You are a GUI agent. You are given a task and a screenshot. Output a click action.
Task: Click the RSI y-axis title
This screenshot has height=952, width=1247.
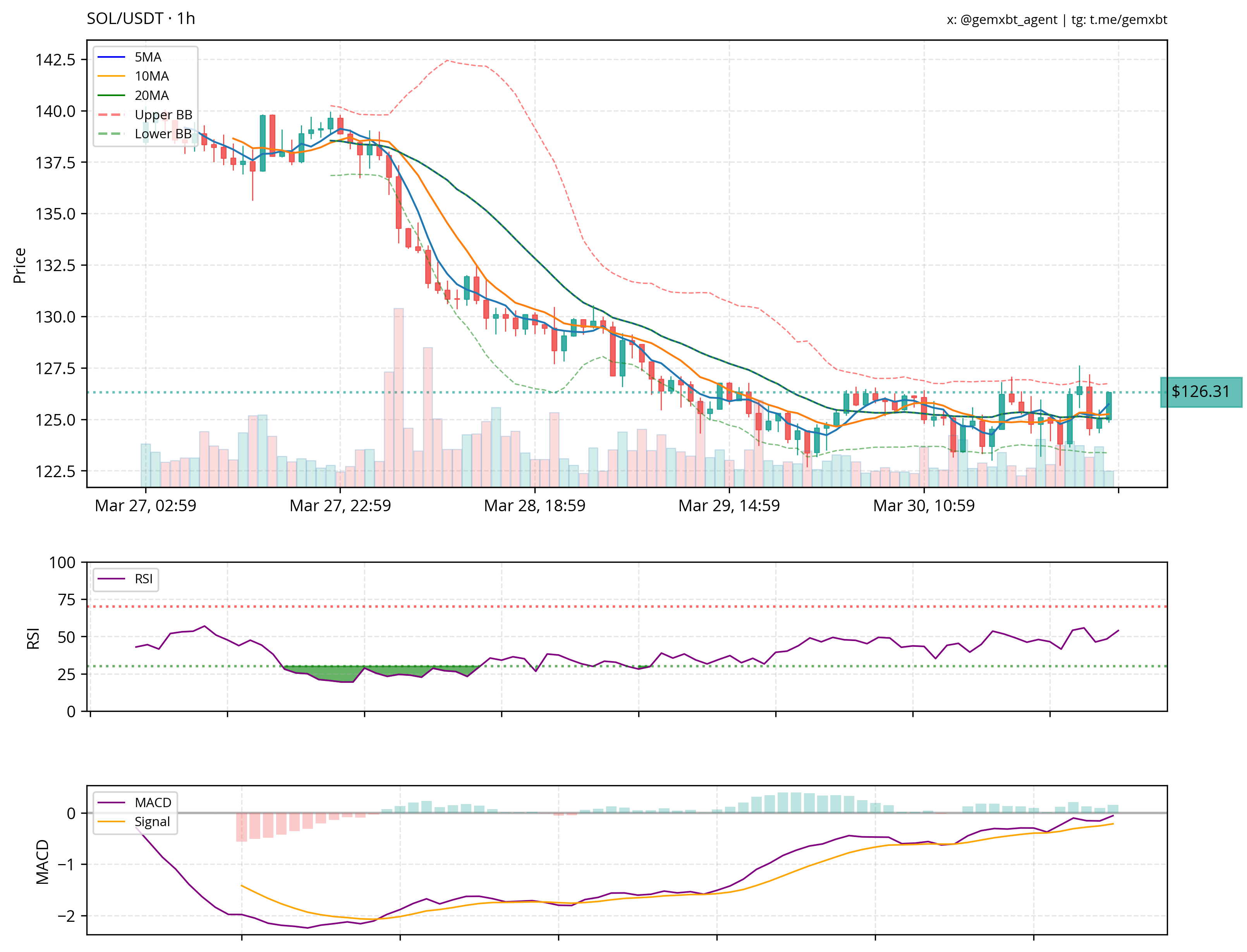click(33, 638)
